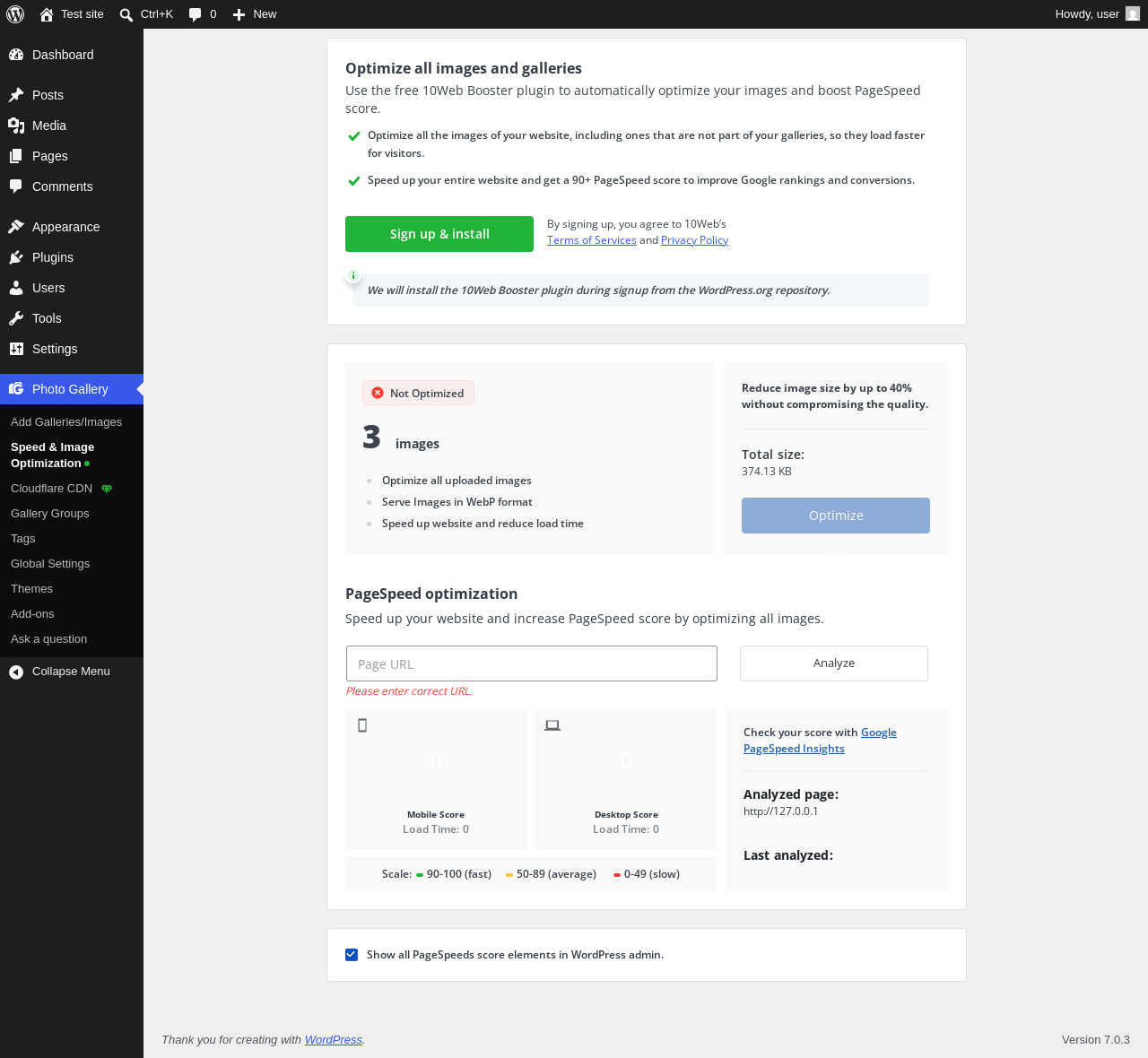The width and height of the screenshot is (1148, 1058).
Task: Uncheck Show all PageSpeeds score elements checkbox
Action: pyautogui.click(x=352, y=955)
